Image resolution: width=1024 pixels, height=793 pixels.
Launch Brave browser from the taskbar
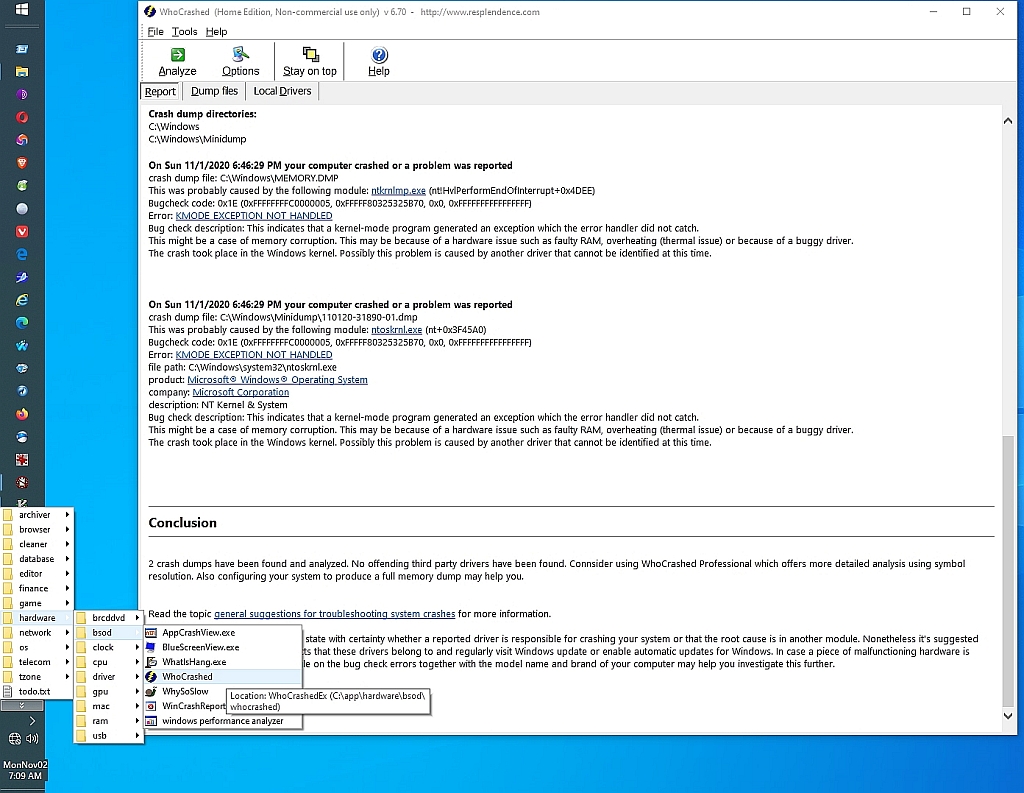tap(22, 163)
